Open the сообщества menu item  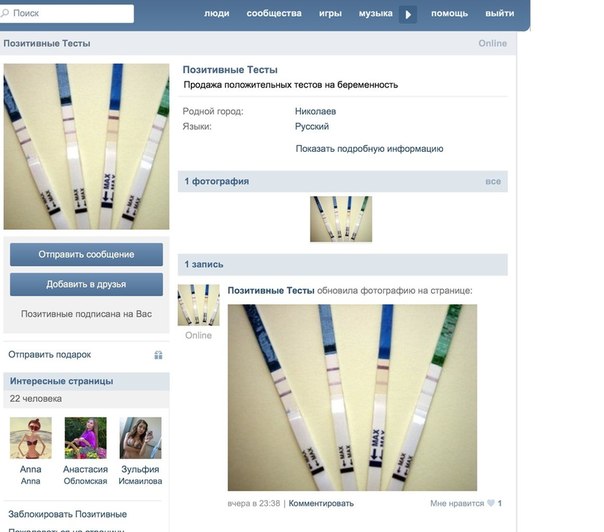pos(274,13)
